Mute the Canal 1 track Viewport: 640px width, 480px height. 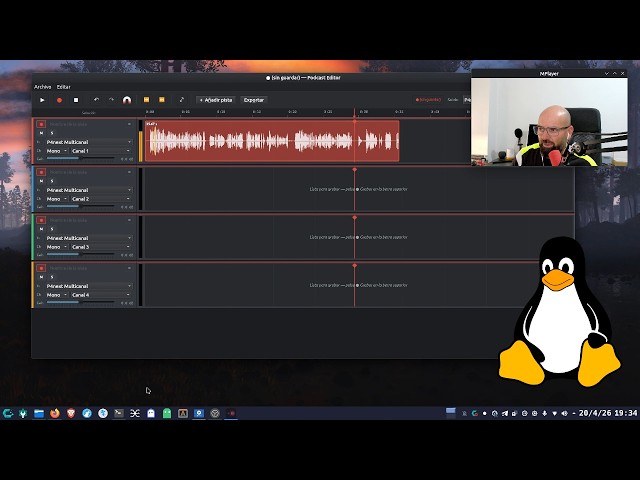pyautogui.click(x=41, y=133)
